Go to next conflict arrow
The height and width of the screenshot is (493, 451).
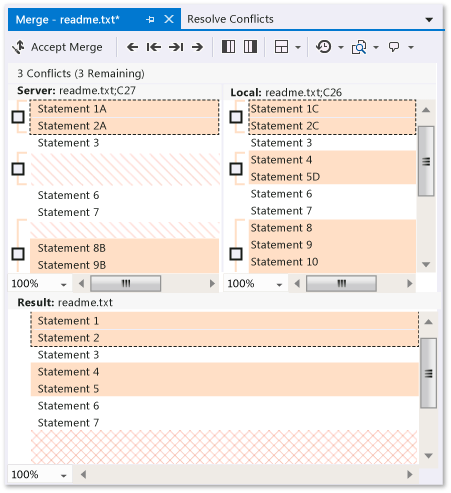197,47
